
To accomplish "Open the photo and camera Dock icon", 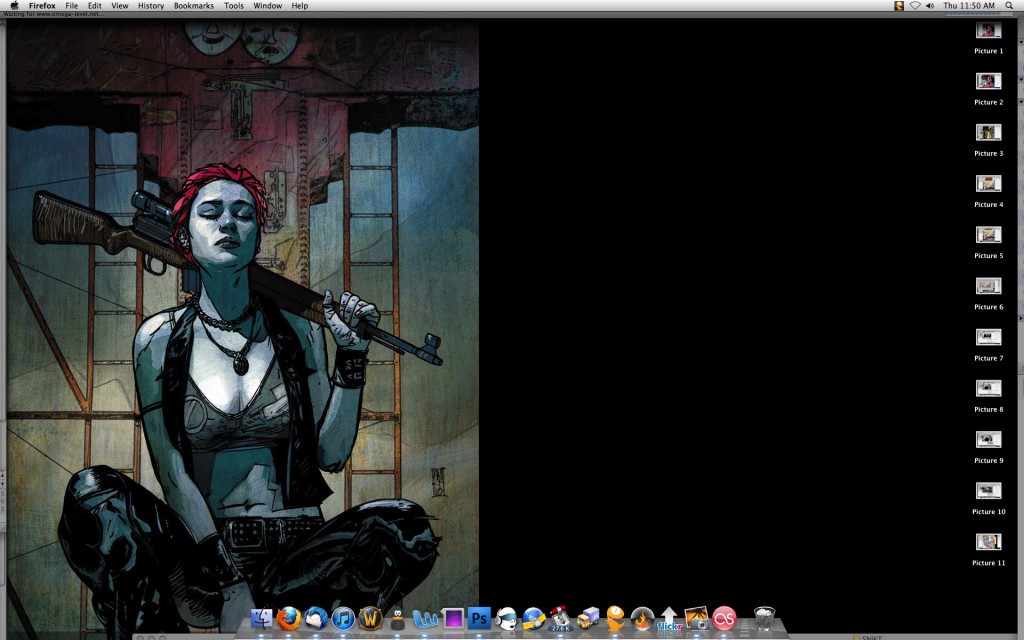I will [697, 618].
